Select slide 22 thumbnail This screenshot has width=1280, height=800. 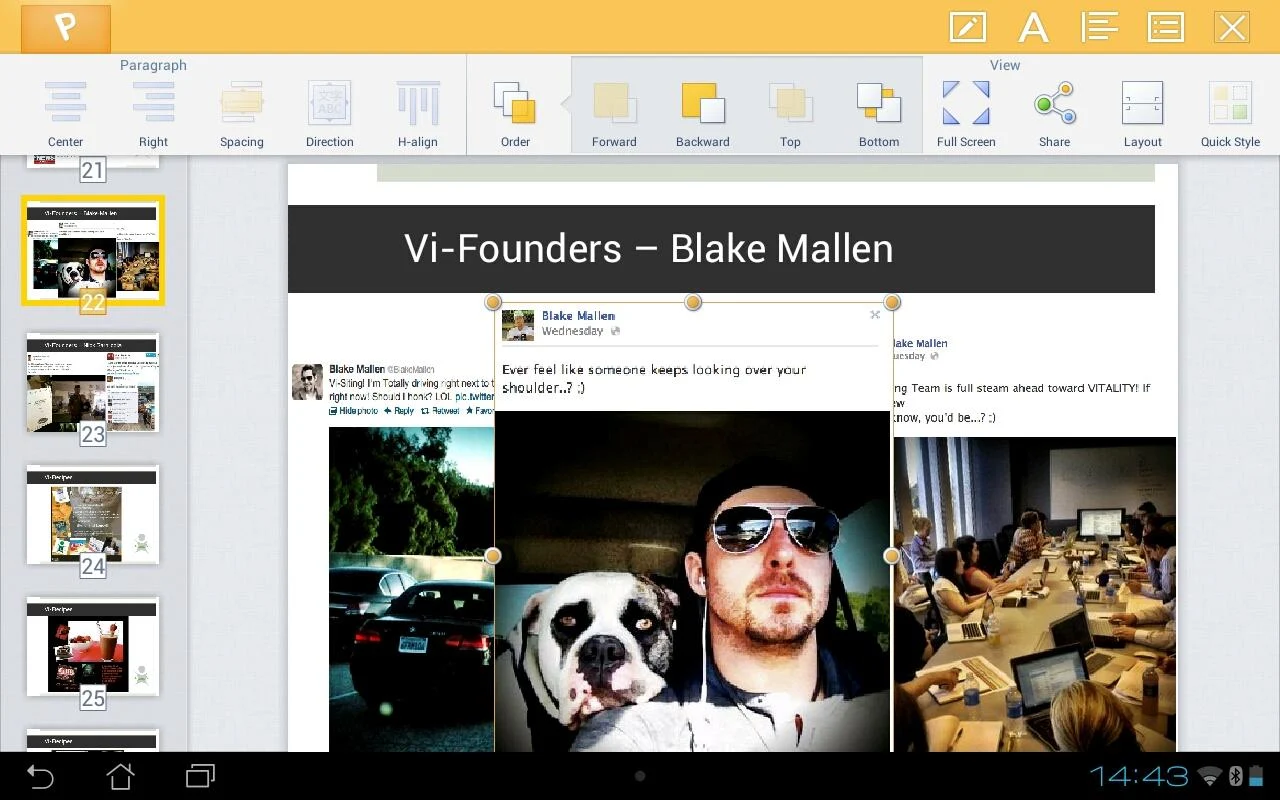93,250
